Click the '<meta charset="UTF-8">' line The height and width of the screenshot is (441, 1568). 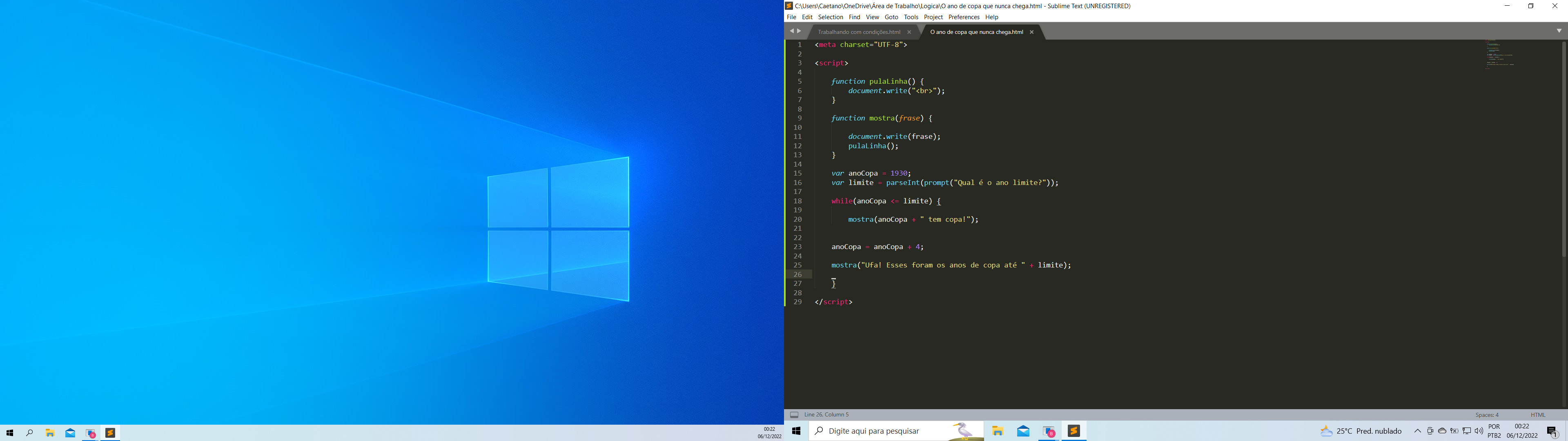point(861,45)
